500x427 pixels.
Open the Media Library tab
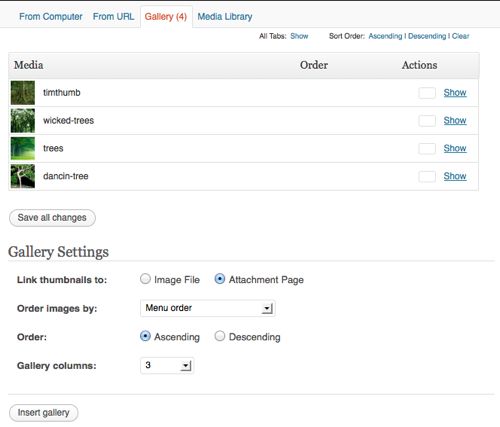(225, 17)
